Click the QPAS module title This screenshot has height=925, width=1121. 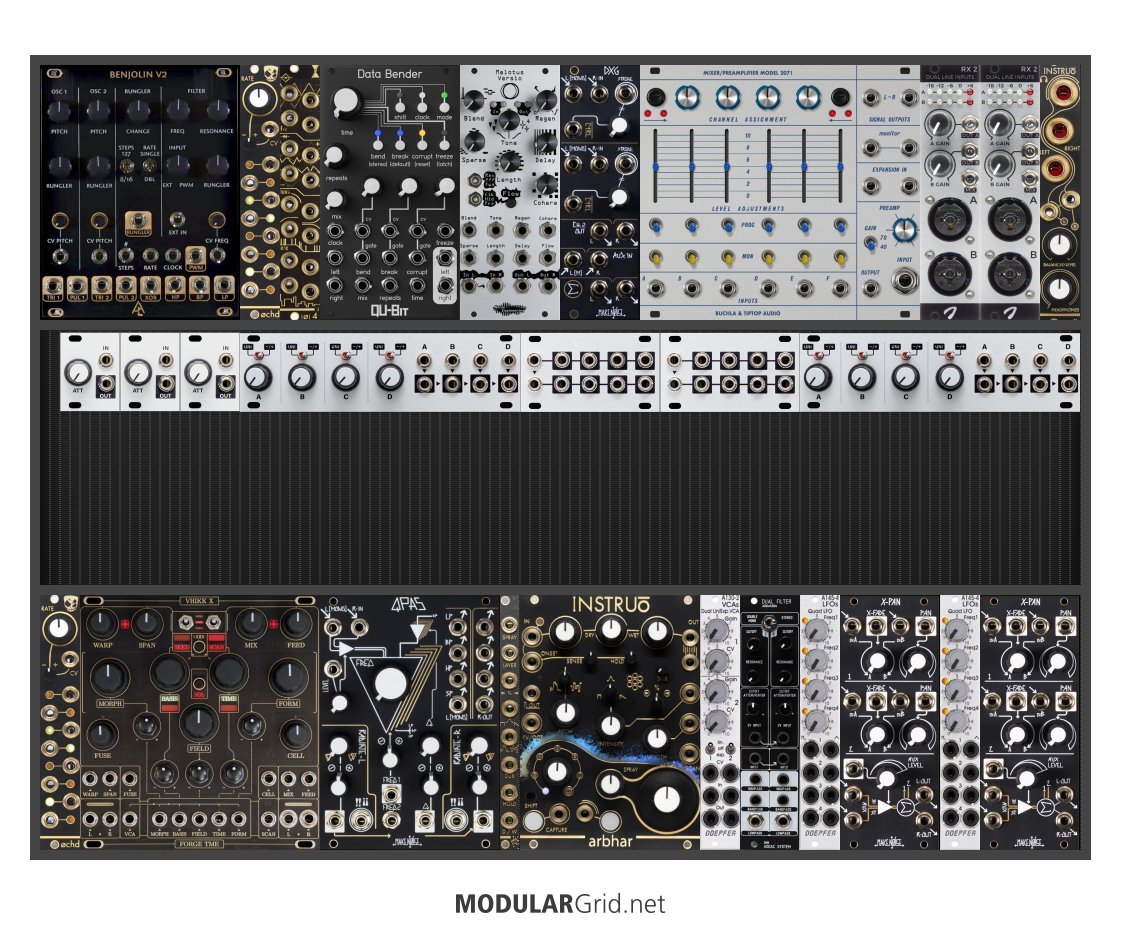409,605
